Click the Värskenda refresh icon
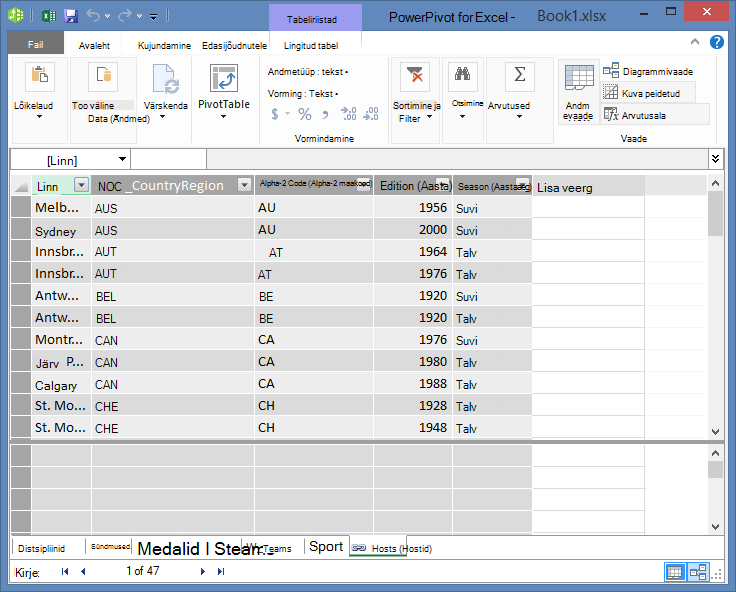This screenshot has width=736, height=592. [166, 79]
